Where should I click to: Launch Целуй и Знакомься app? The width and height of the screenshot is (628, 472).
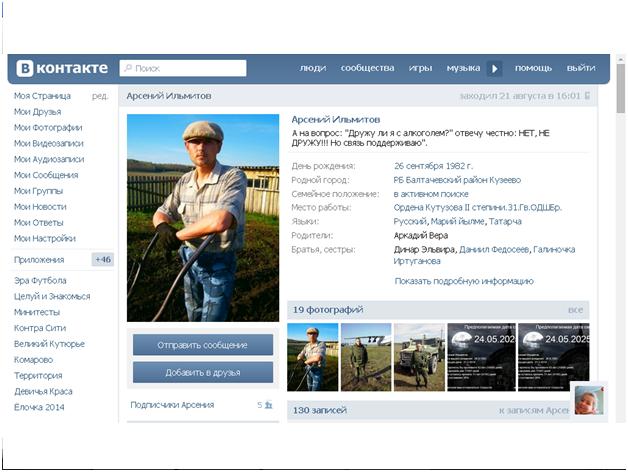52,297
